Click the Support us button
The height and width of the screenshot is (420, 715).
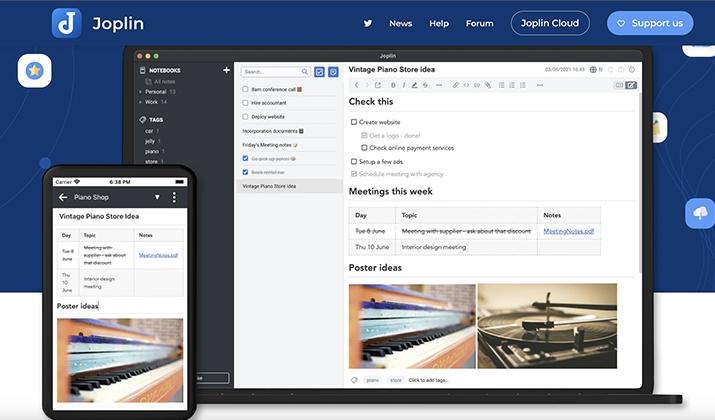click(649, 23)
